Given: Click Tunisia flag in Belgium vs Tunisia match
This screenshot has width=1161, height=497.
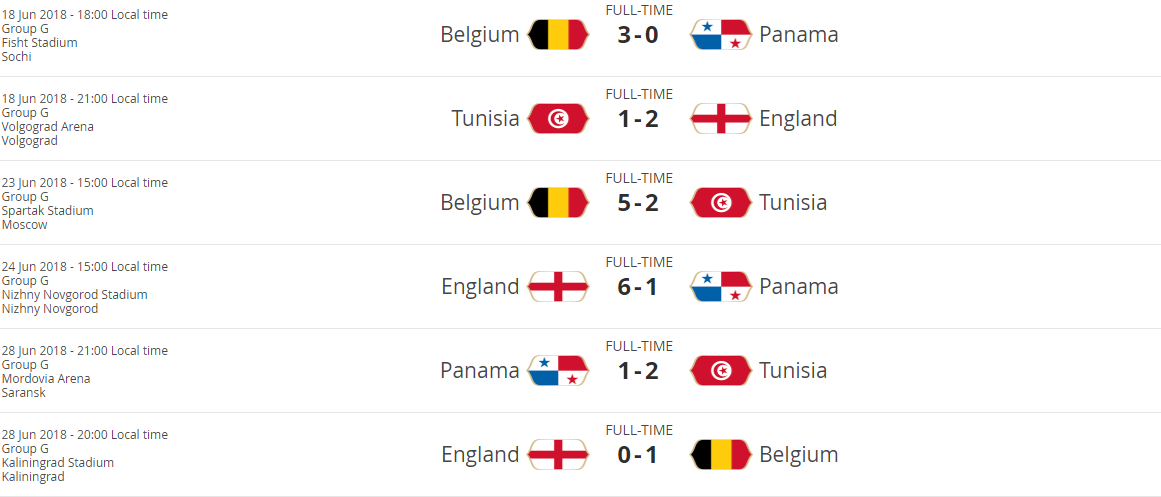Looking at the screenshot, I should coord(721,203).
